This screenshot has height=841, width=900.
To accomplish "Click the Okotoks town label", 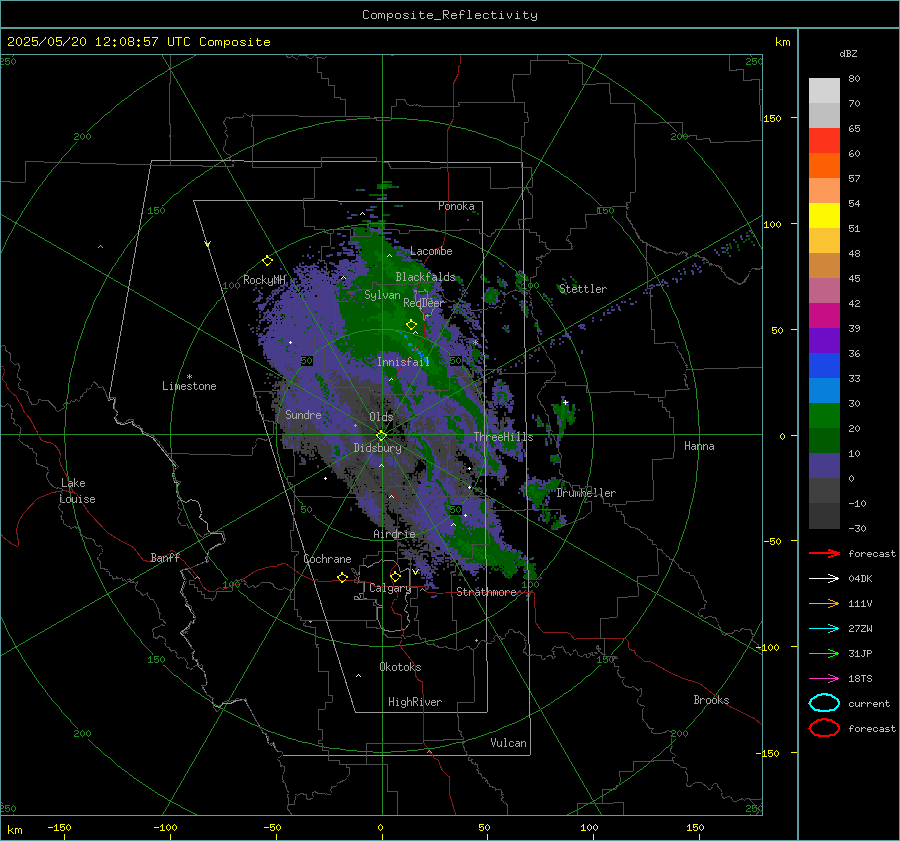I will 400,667.
